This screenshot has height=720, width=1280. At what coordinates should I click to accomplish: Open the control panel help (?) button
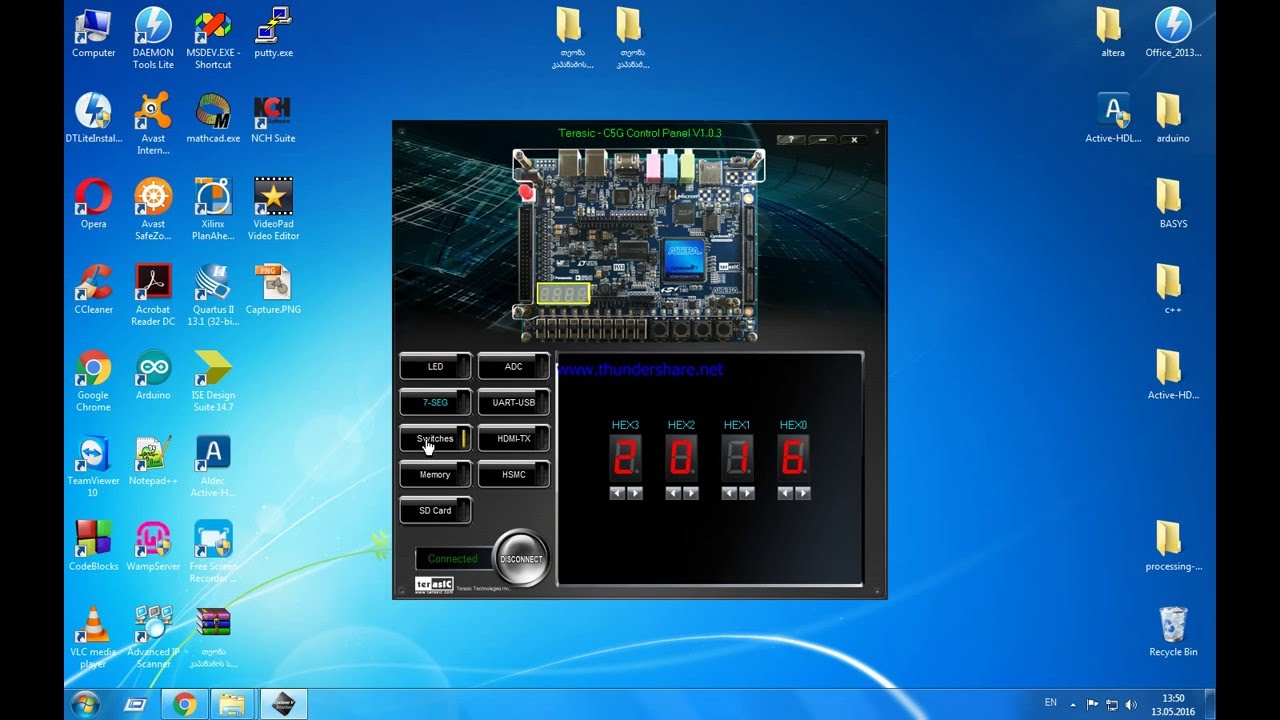tap(791, 140)
